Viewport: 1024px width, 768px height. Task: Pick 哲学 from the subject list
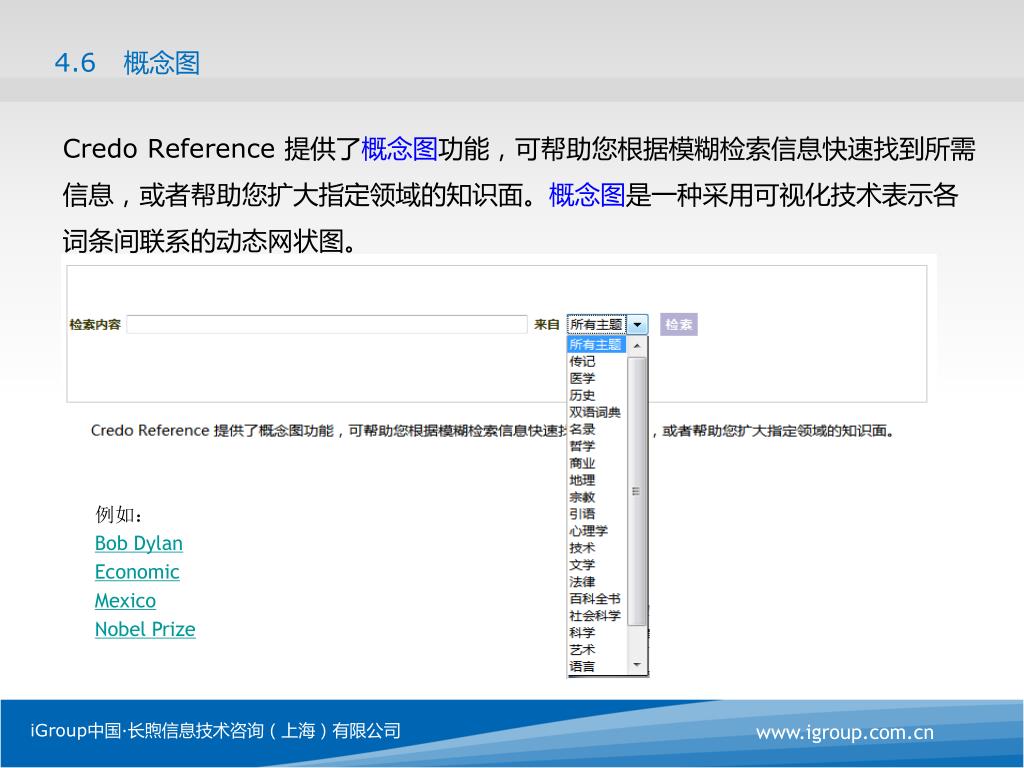(582, 446)
